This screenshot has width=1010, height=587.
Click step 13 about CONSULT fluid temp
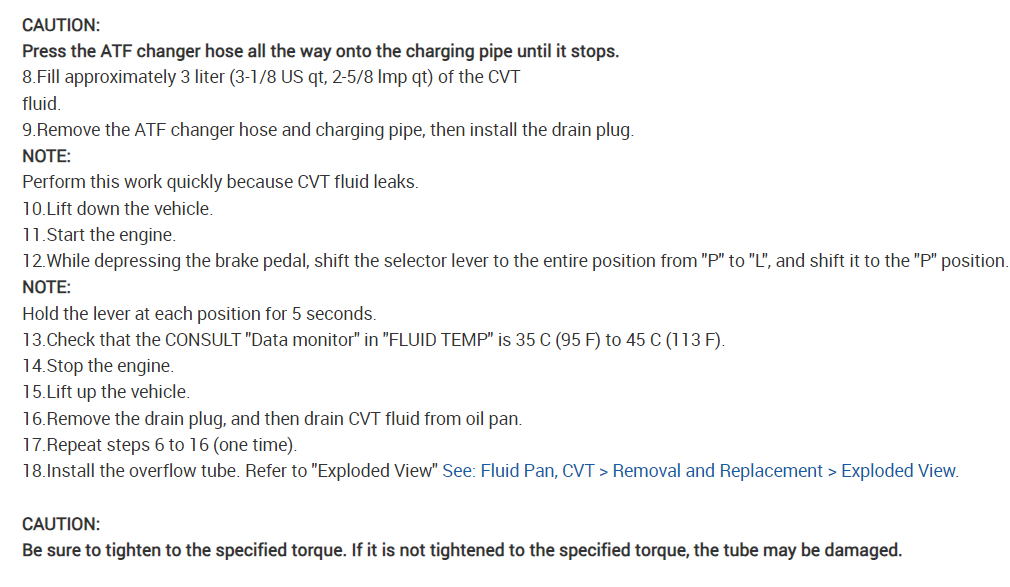click(373, 339)
